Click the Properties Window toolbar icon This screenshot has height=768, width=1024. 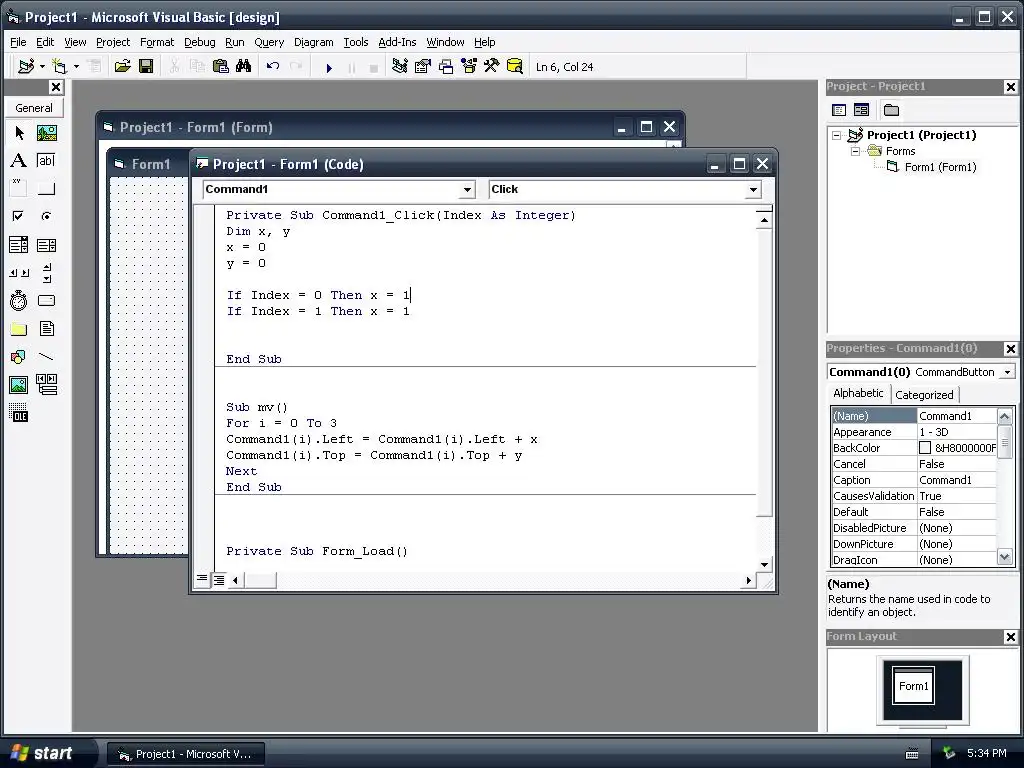coord(423,67)
